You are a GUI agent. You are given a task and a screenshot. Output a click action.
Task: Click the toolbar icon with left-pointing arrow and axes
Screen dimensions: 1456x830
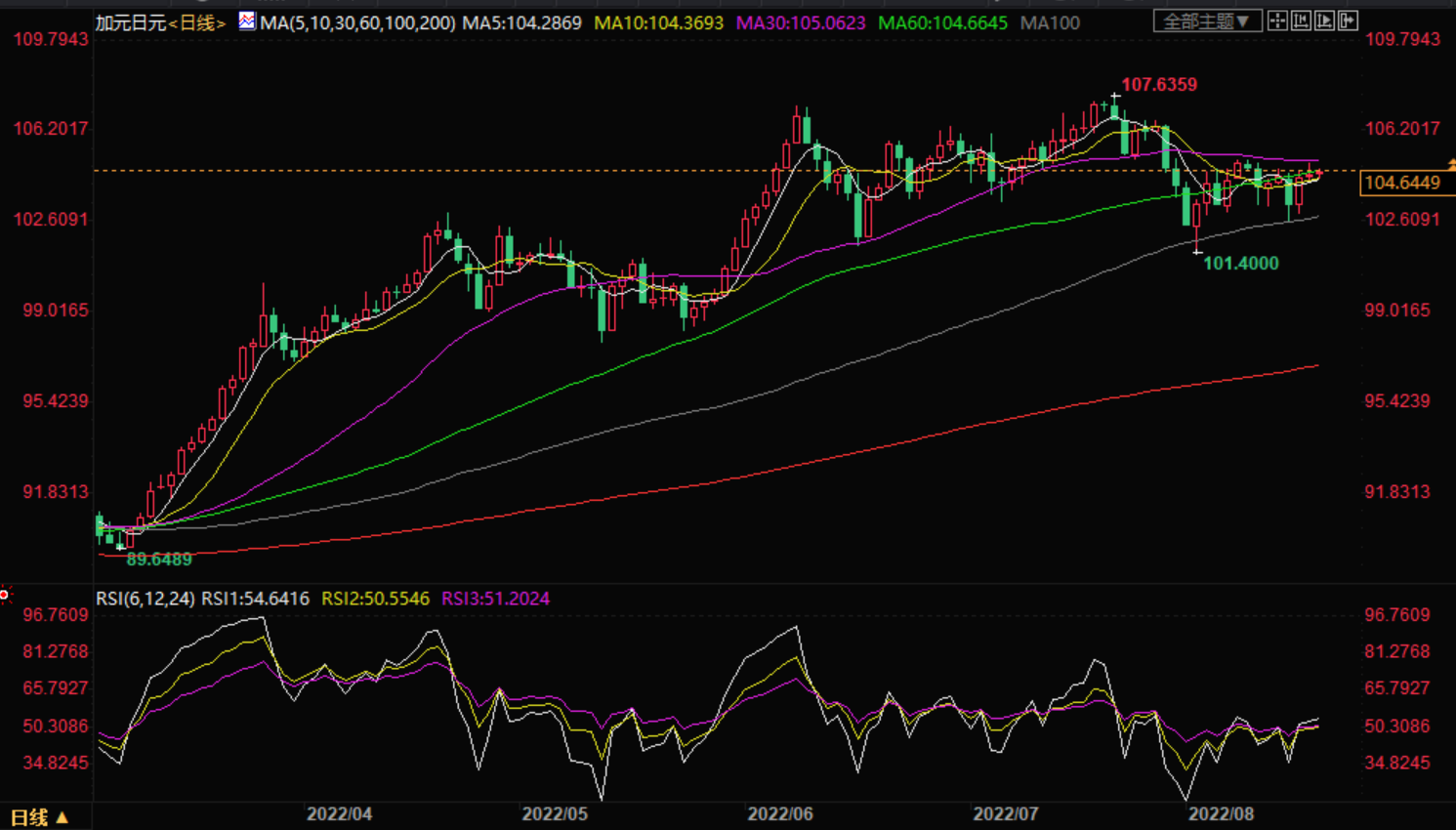coord(1301,21)
